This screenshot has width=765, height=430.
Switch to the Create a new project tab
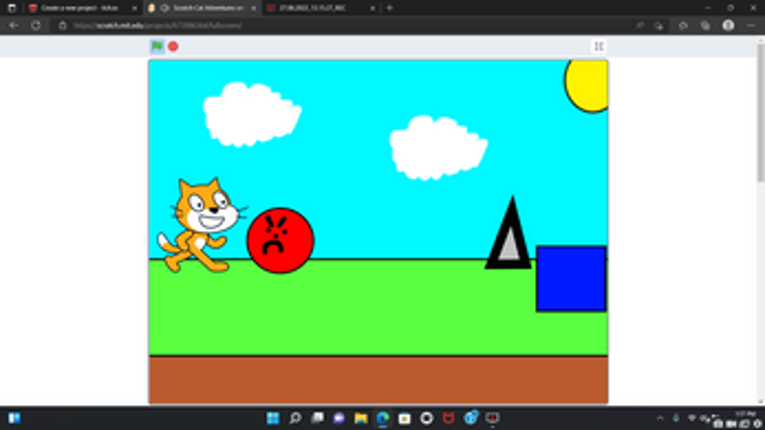tap(78, 8)
